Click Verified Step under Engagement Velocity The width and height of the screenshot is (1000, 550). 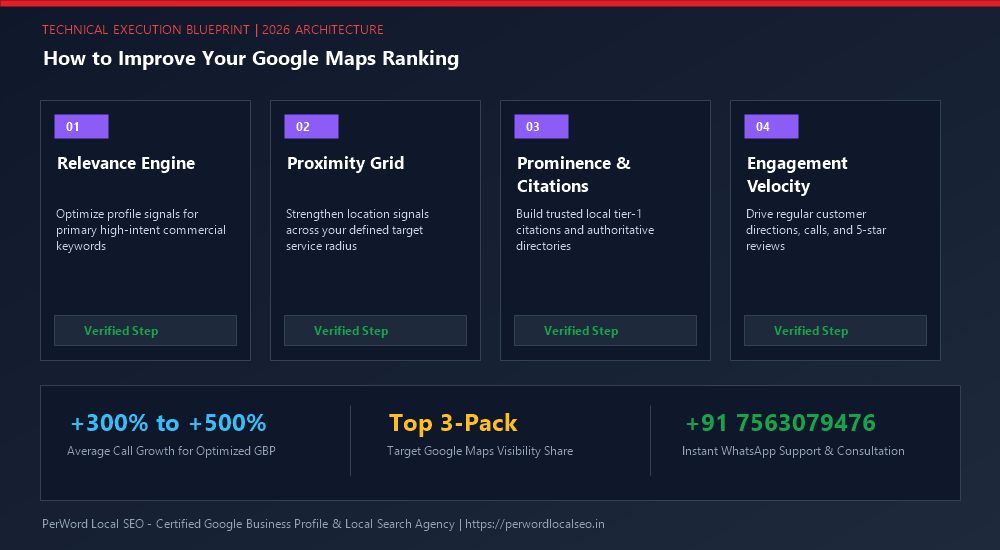click(835, 331)
